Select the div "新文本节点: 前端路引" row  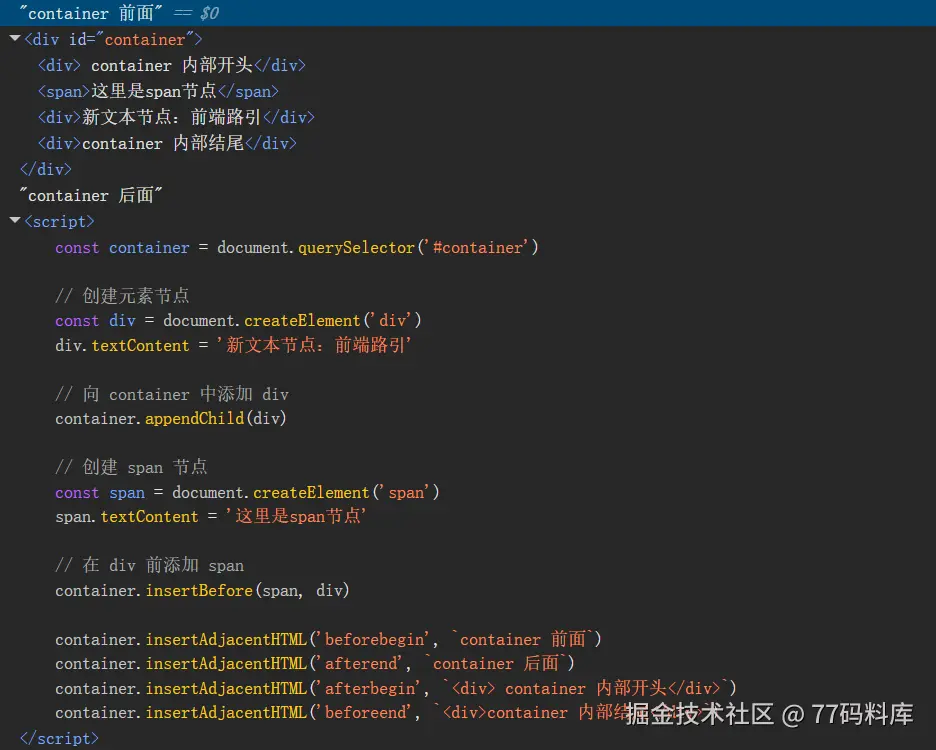[x=176, y=117]
